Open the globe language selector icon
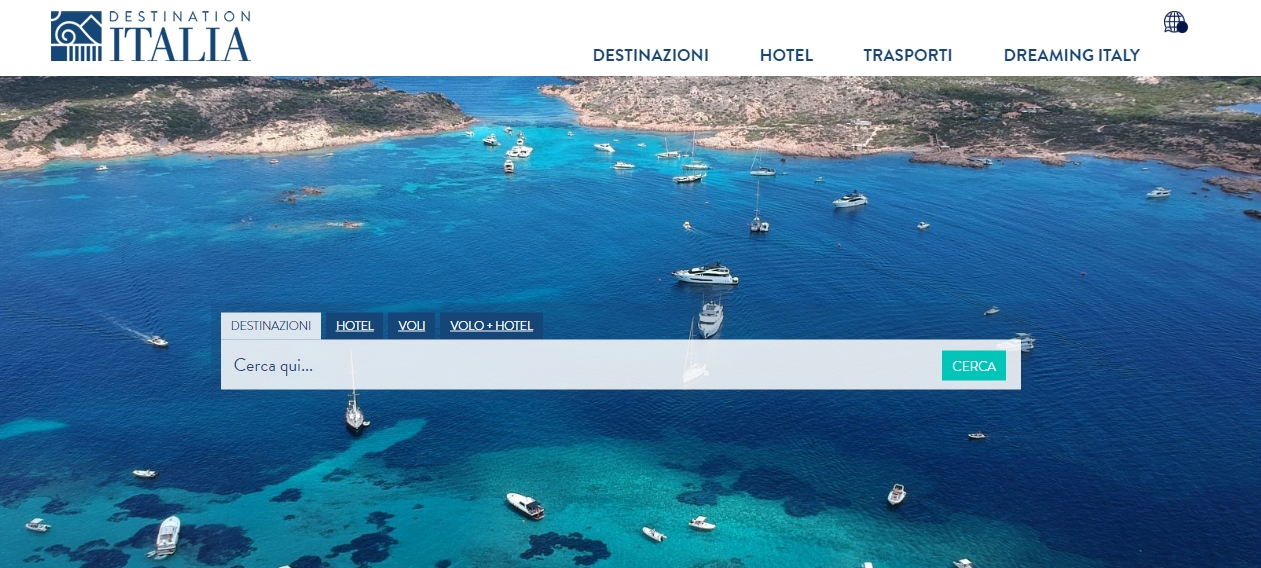 click(x=1174, y=22)
